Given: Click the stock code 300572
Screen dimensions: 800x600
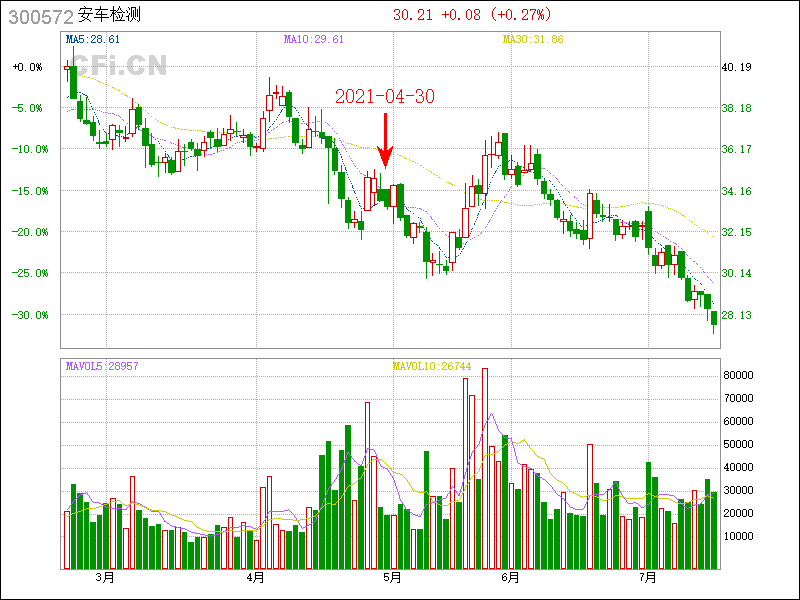Looking at the screenshot, I should pyautogui.click(x=36, y=16).
